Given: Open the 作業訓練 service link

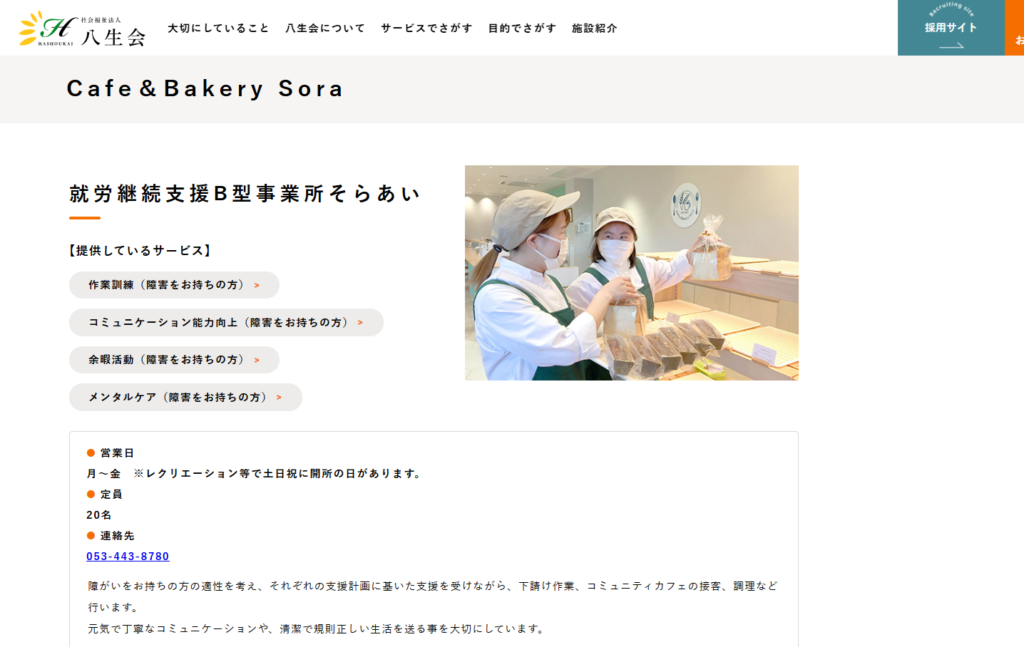Looking at the screenshot, I should point(173,285).
